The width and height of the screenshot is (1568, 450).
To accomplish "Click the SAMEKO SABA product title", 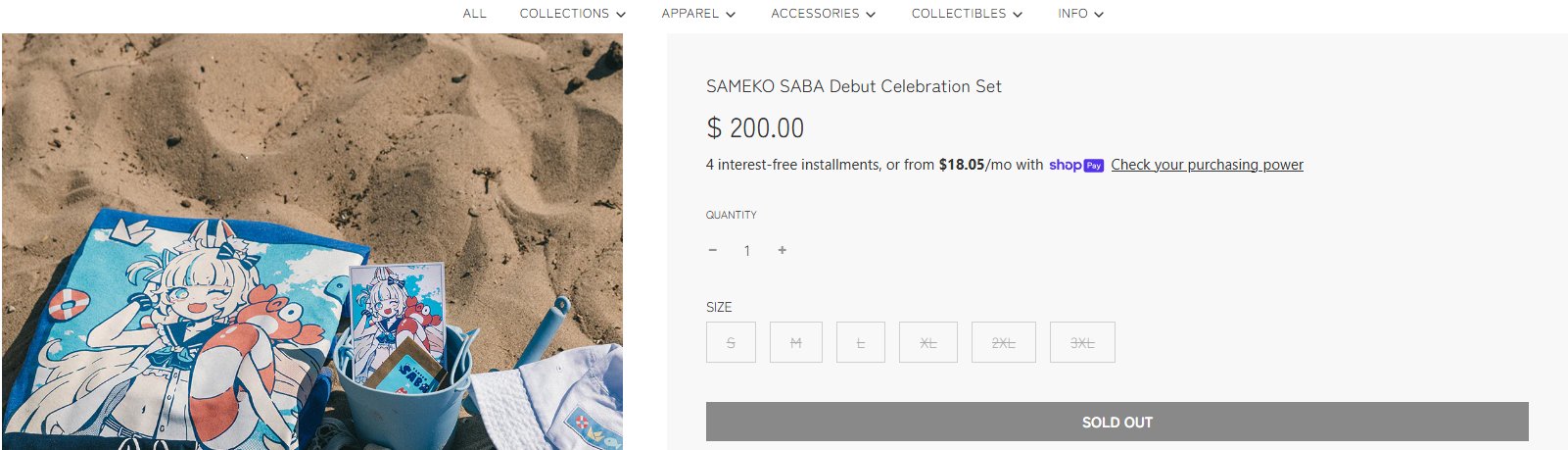I will pos(853,86).
